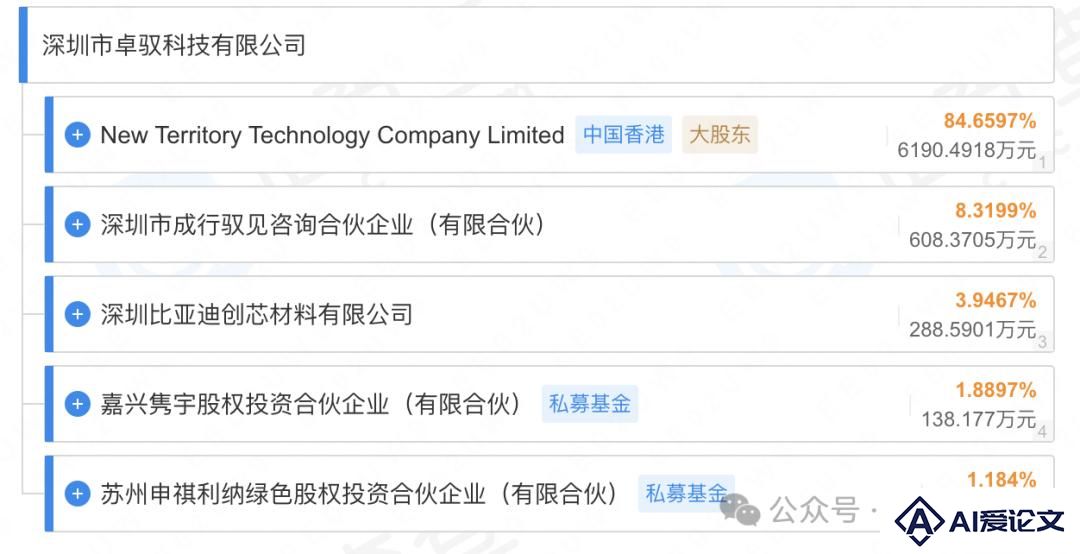1080x554 pixels.
Task: Click 私募基金 tag beside 苏州申祺利纳
Action: [x=686, y=493]
